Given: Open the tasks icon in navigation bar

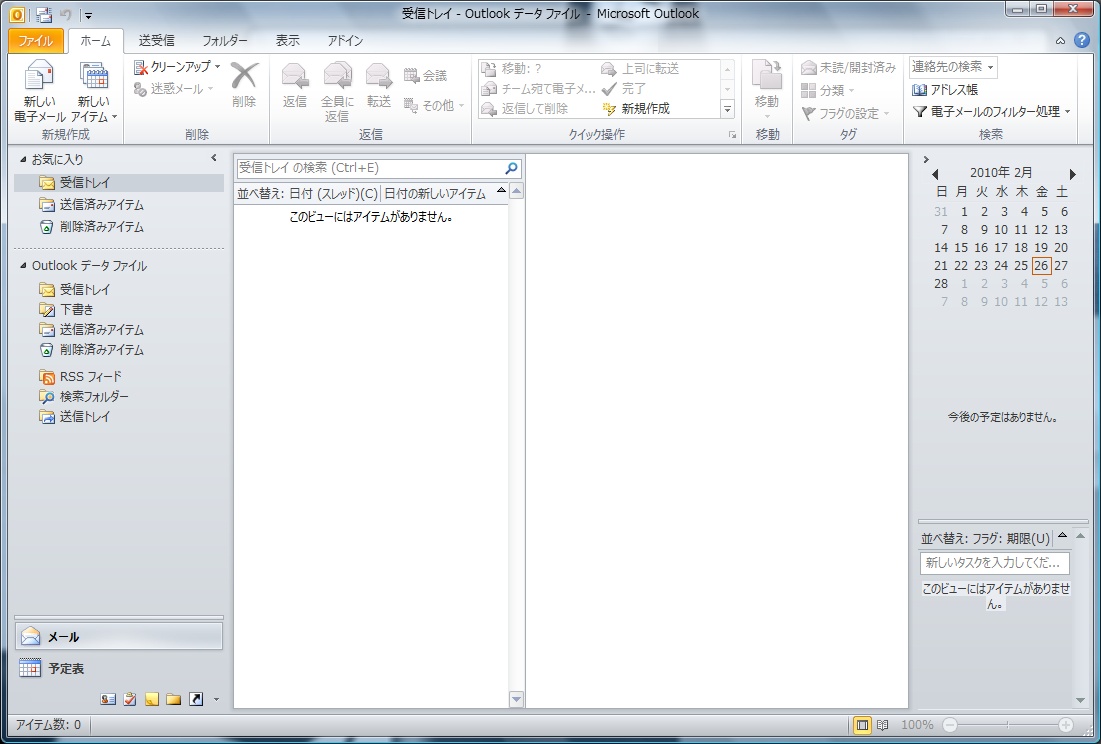Looking at the screenshot, I should coord(129,699).
